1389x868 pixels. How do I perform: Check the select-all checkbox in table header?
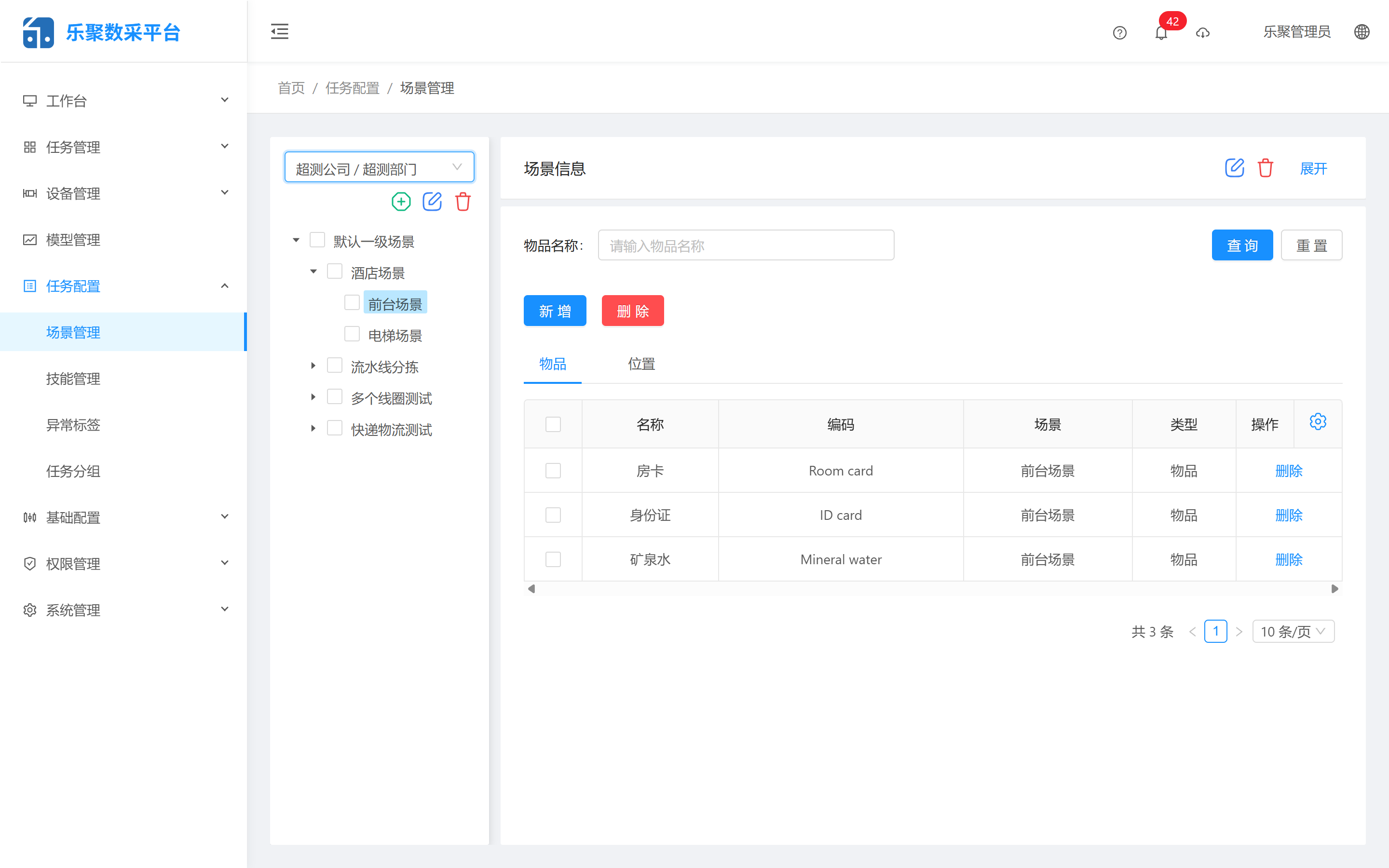[x=553, y=424]
